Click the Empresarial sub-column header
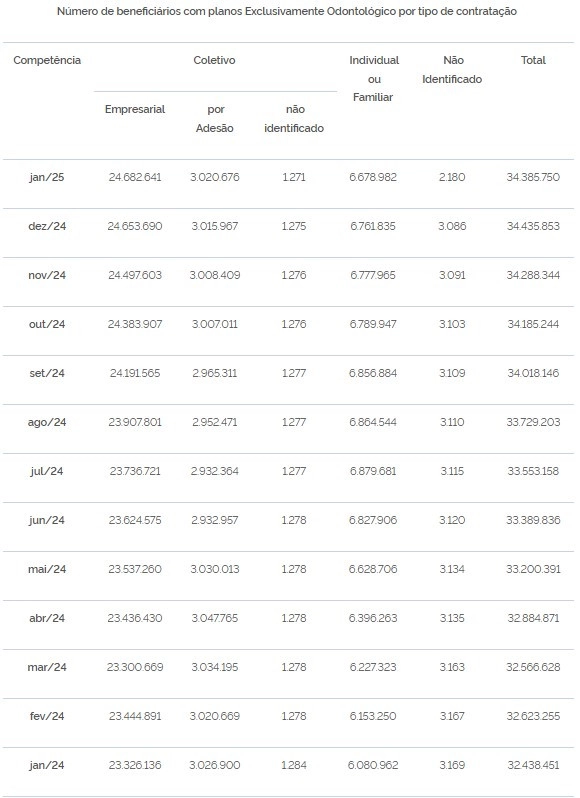The width and height of the screenshot is (580, 798). [x=135, y=109]
